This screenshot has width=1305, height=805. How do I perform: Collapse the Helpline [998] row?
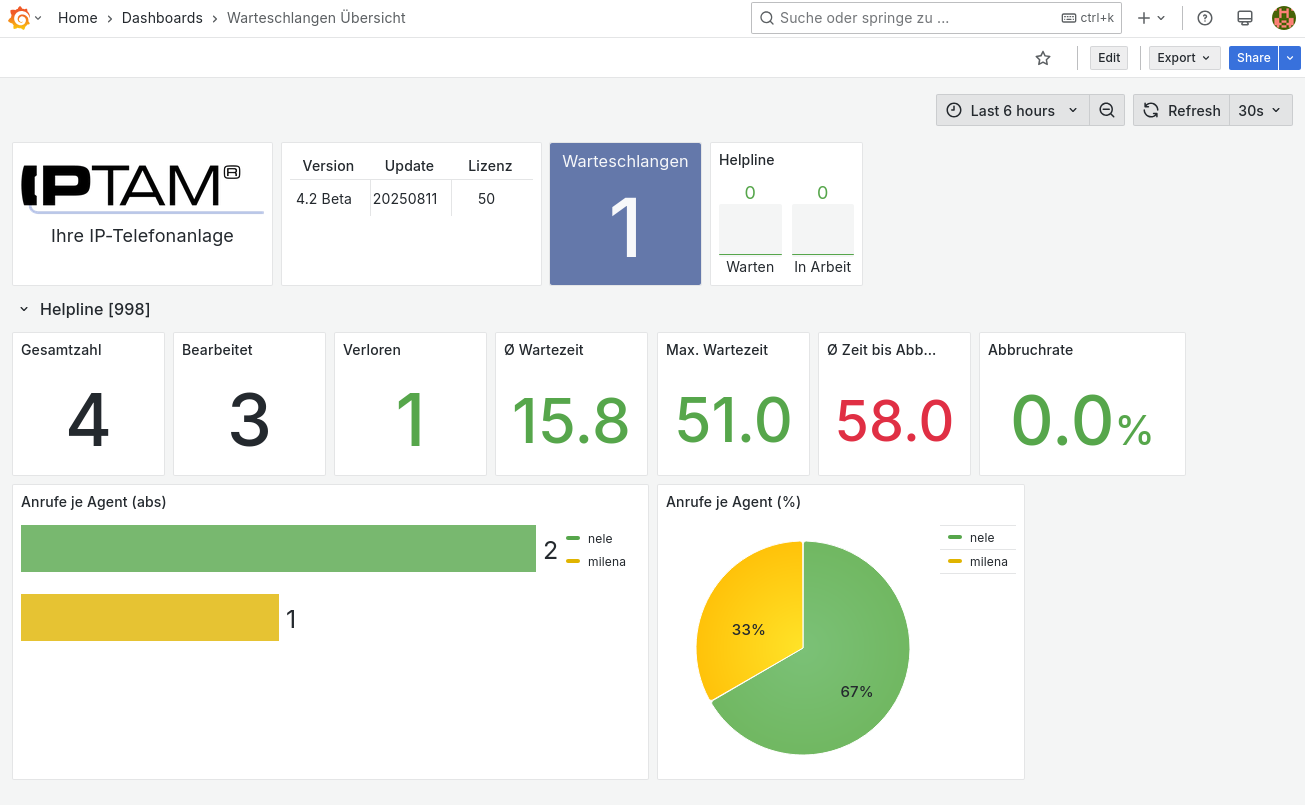pos(24,310)
